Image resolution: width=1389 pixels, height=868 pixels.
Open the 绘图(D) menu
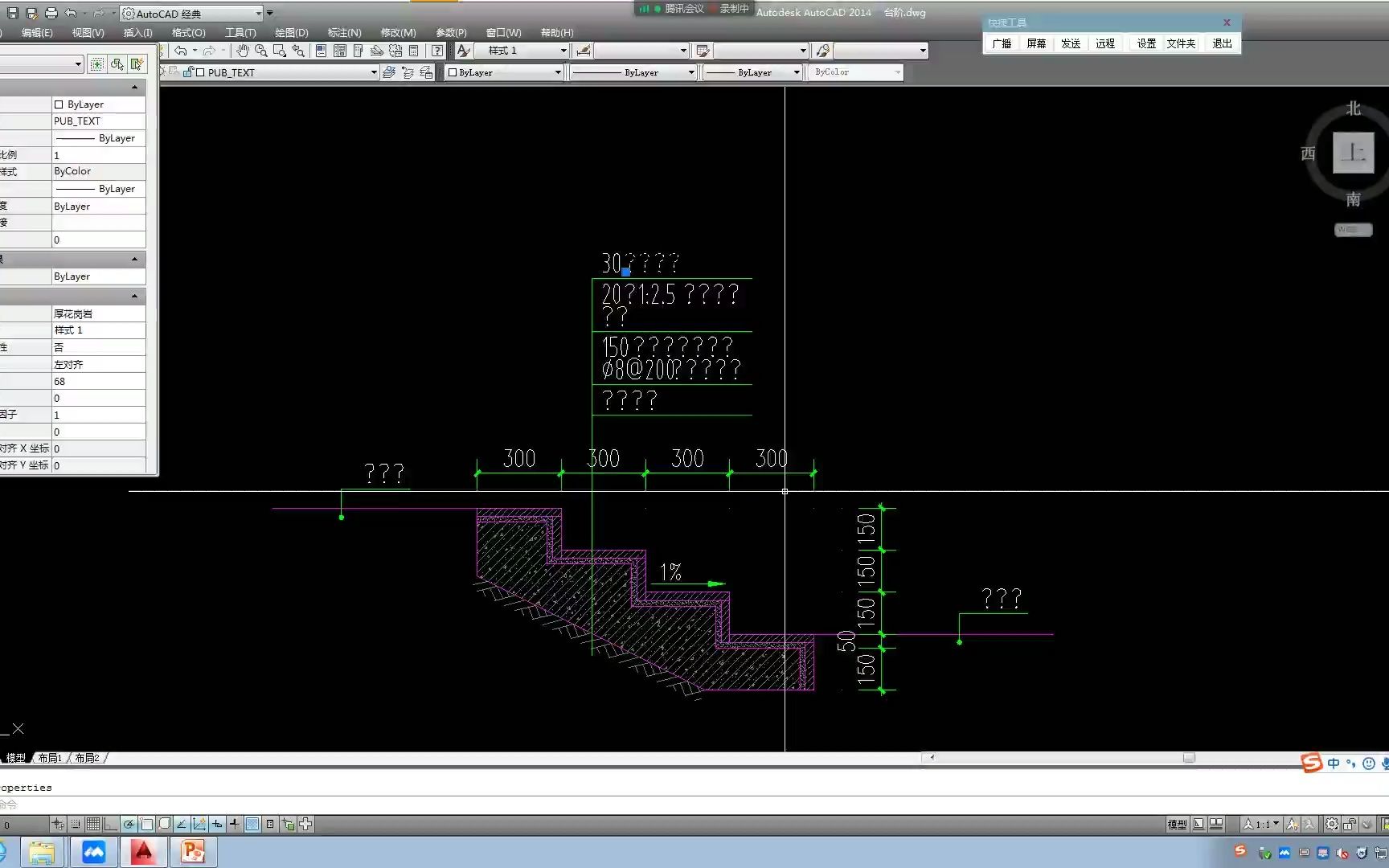pyautogui.click(x=292, y=32)
